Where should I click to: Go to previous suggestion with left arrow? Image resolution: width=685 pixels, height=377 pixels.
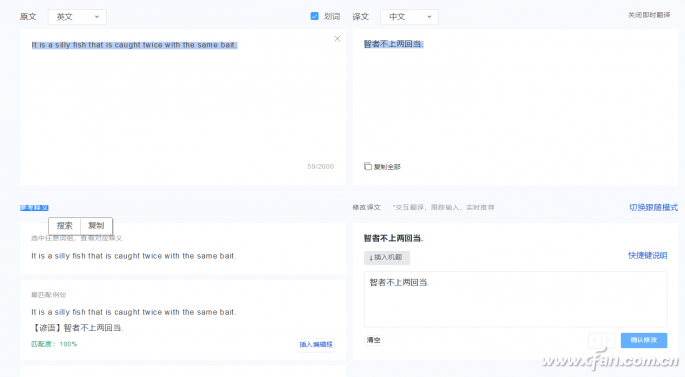[595, 340]
